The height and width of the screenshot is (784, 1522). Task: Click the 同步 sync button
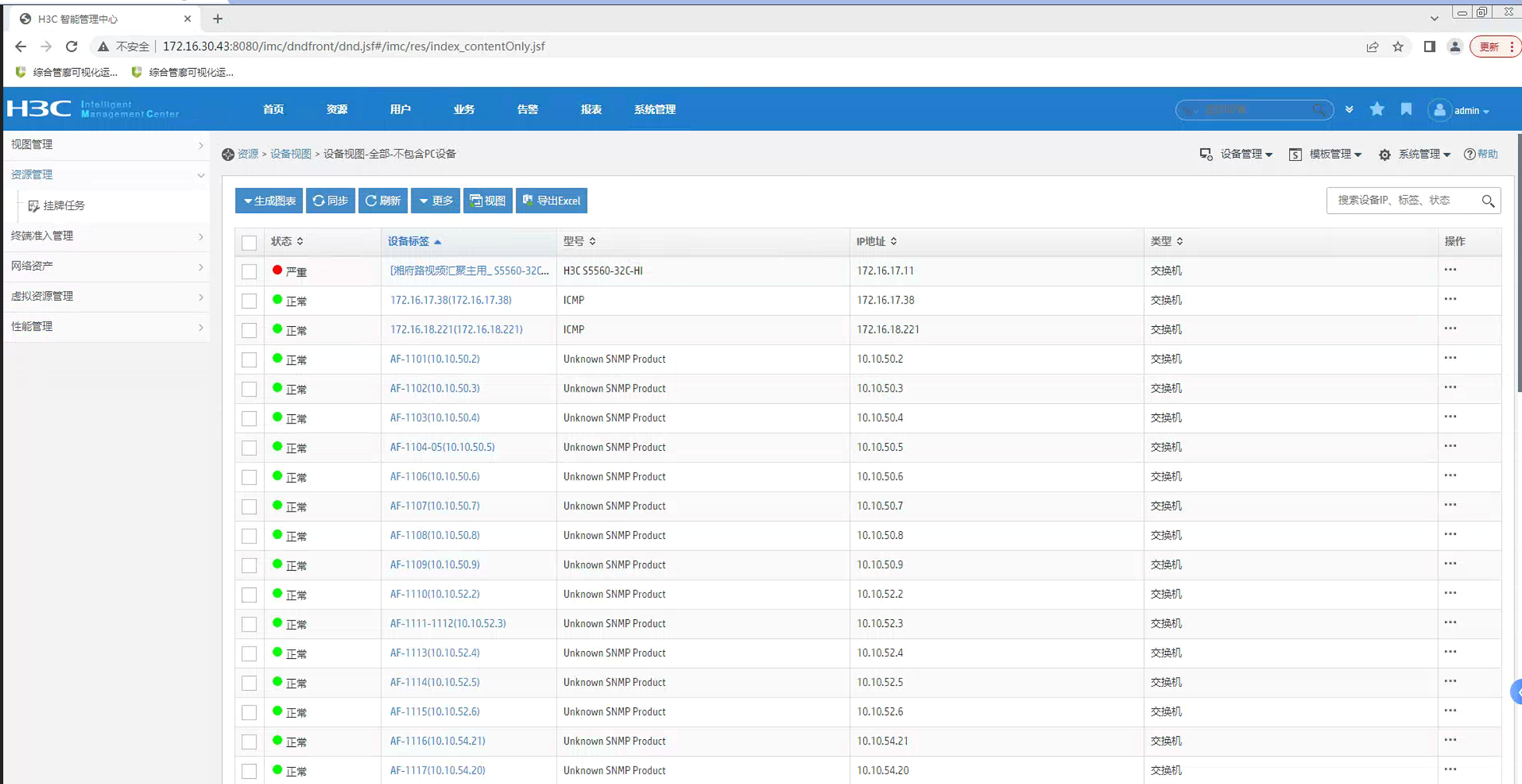click(330, 201)
